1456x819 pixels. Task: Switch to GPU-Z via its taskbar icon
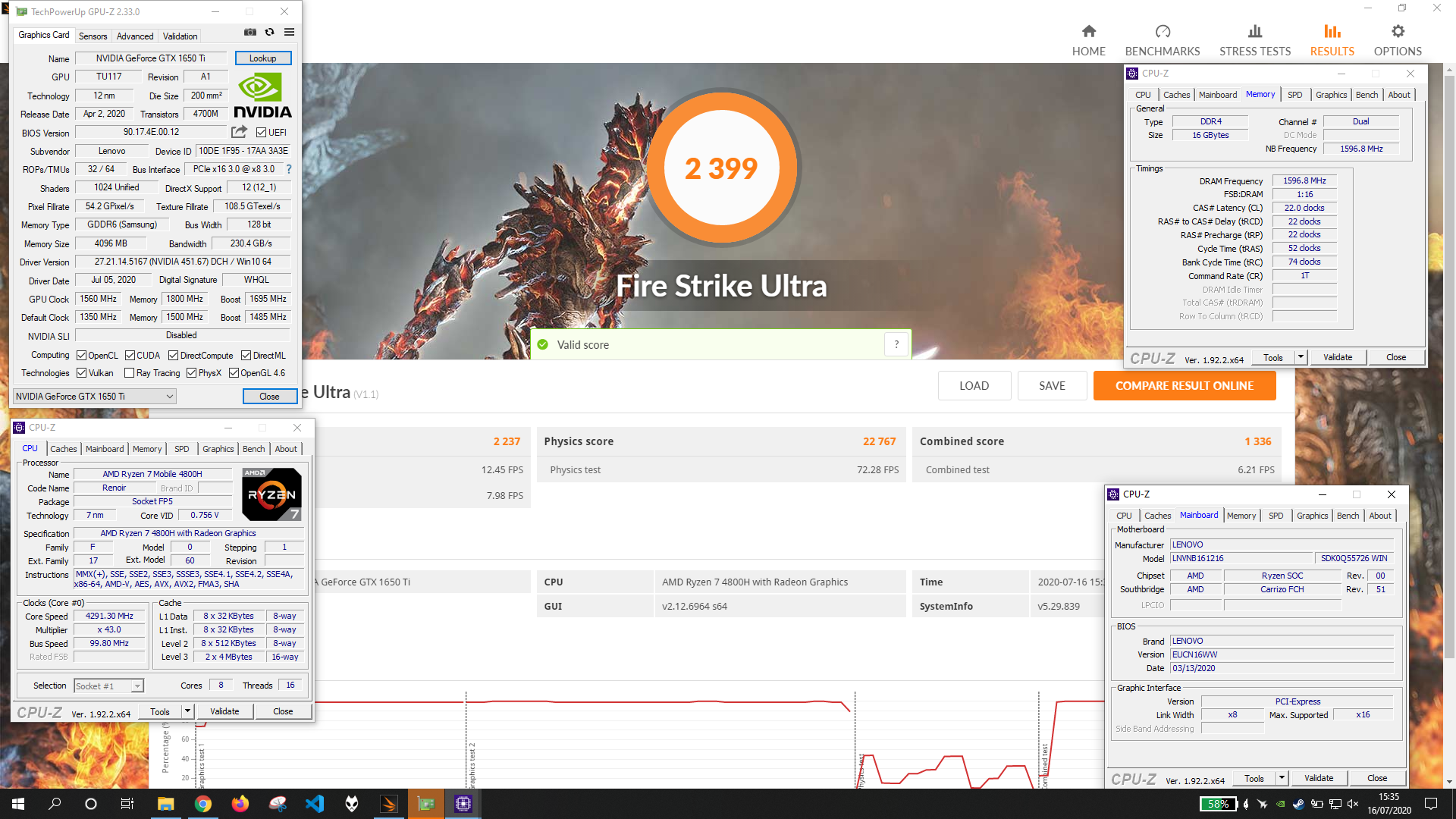pos(426,804)
